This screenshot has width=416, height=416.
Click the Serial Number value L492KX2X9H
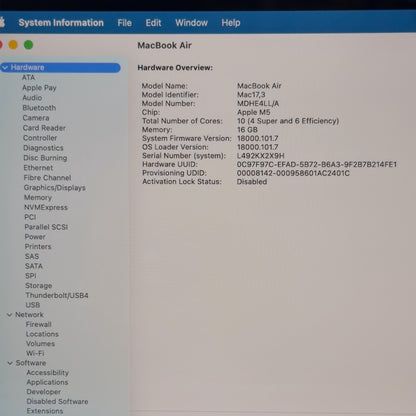[260, 156]
